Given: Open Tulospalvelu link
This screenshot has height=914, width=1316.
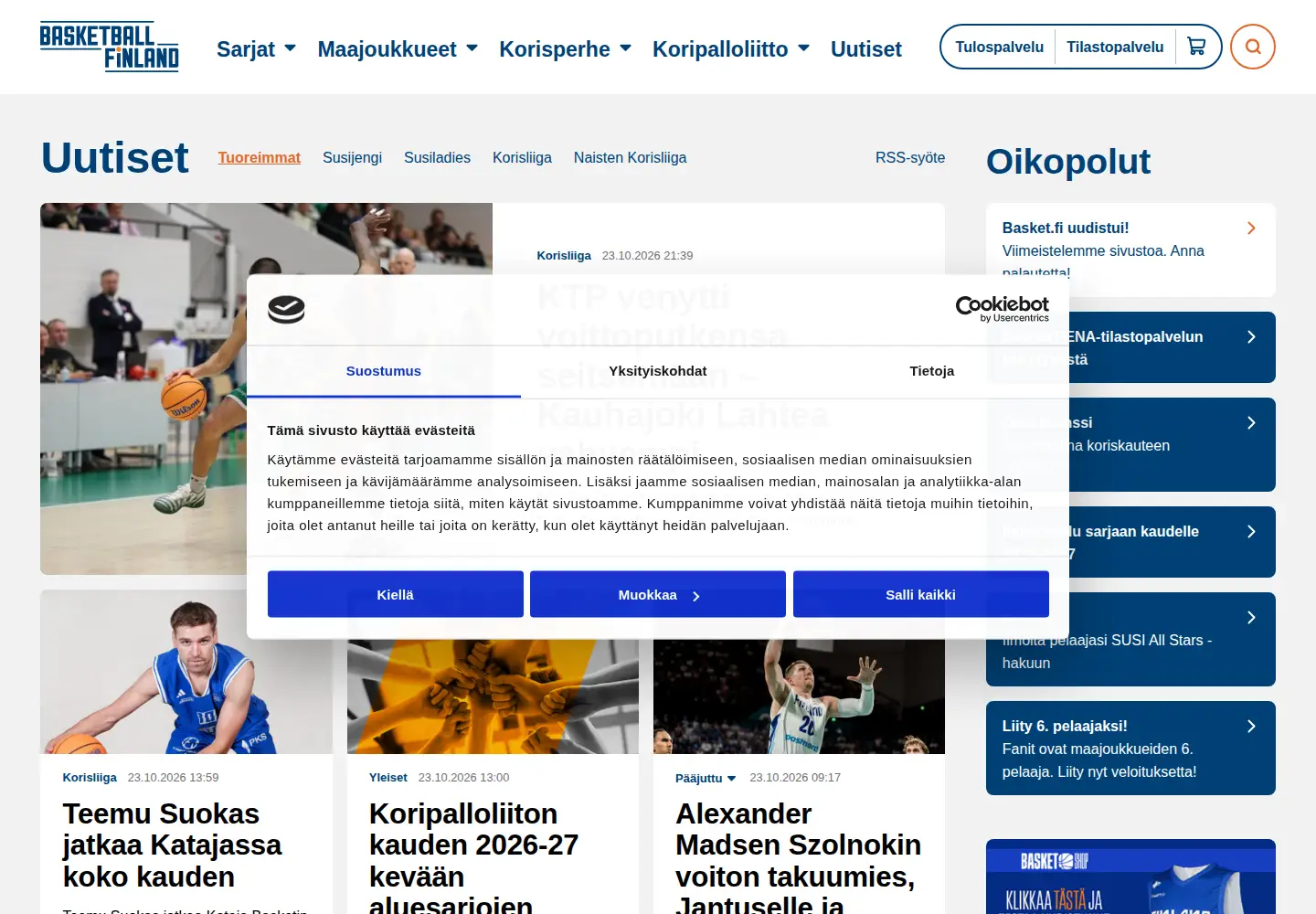Looking at the screenshot, I should click(x=1000, y=47).
